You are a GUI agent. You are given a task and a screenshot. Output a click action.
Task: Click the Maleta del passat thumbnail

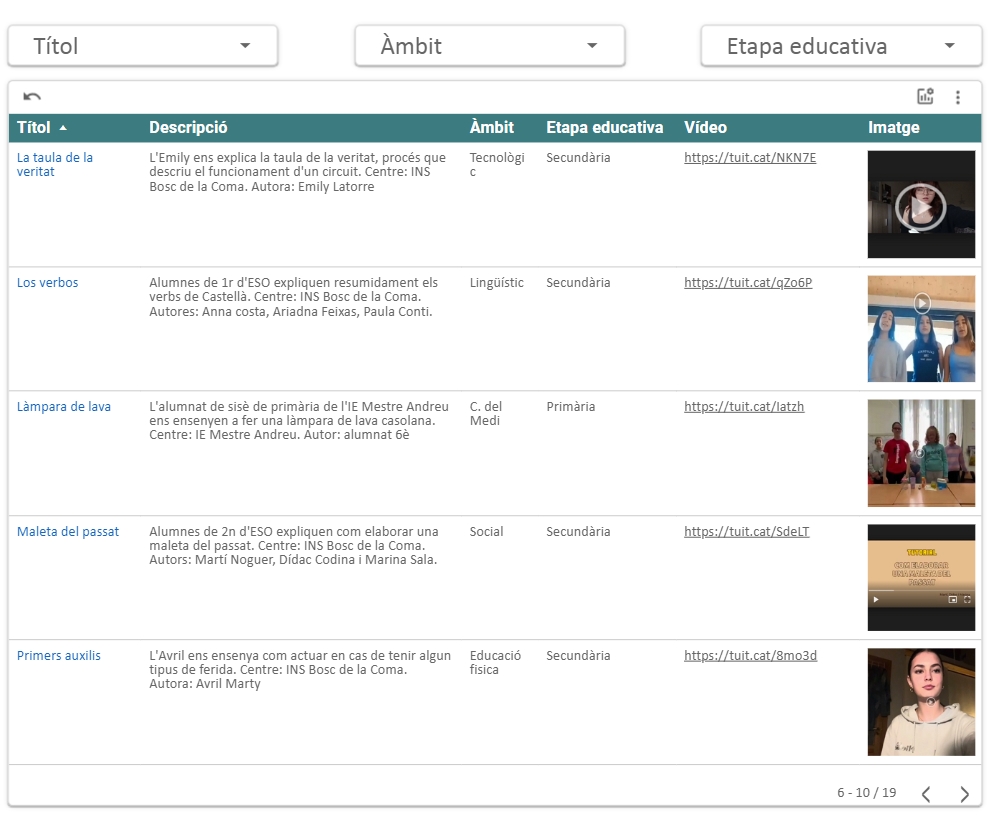(920, 578)
